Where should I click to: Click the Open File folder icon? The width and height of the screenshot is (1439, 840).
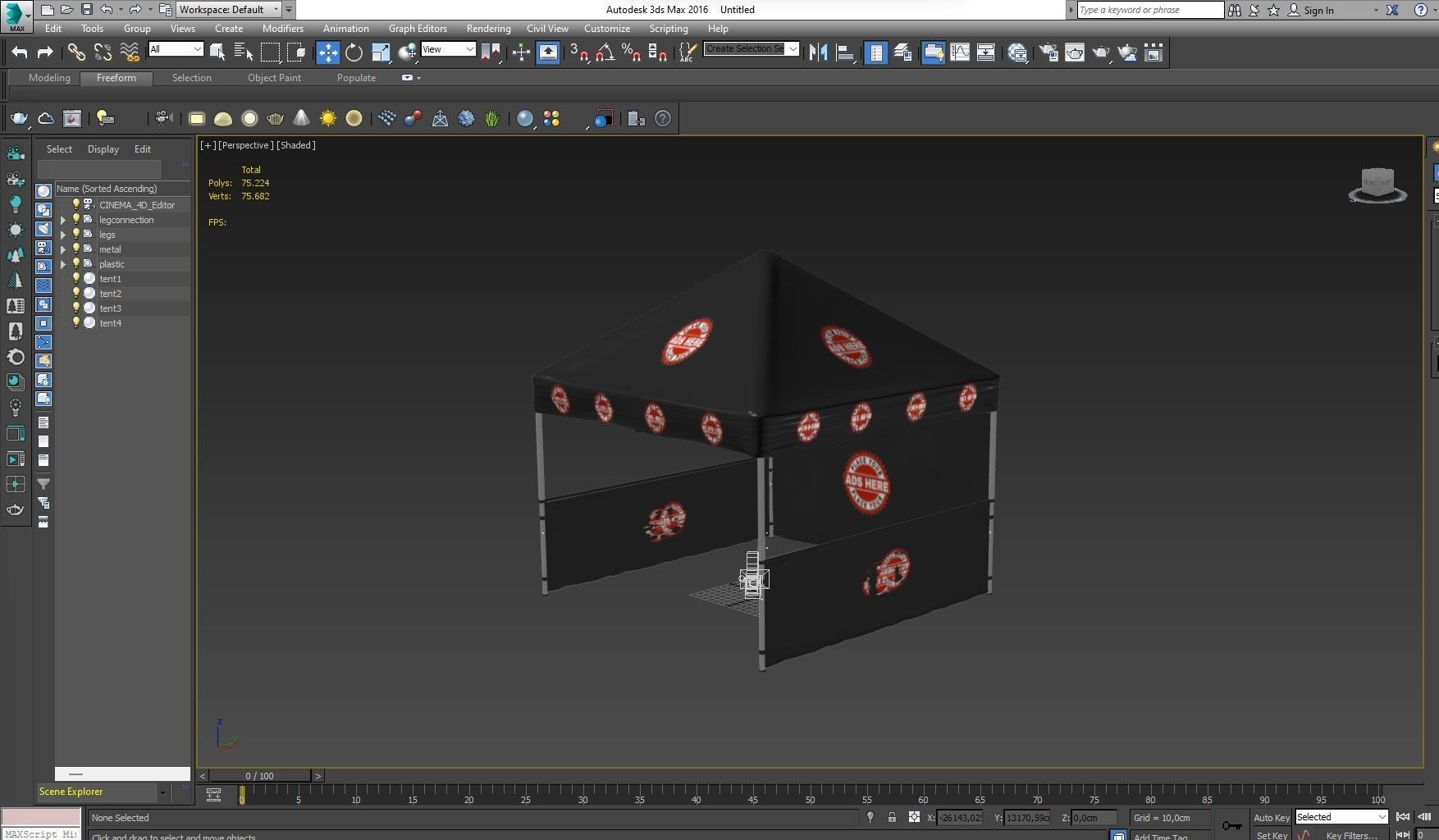(66, 10)
